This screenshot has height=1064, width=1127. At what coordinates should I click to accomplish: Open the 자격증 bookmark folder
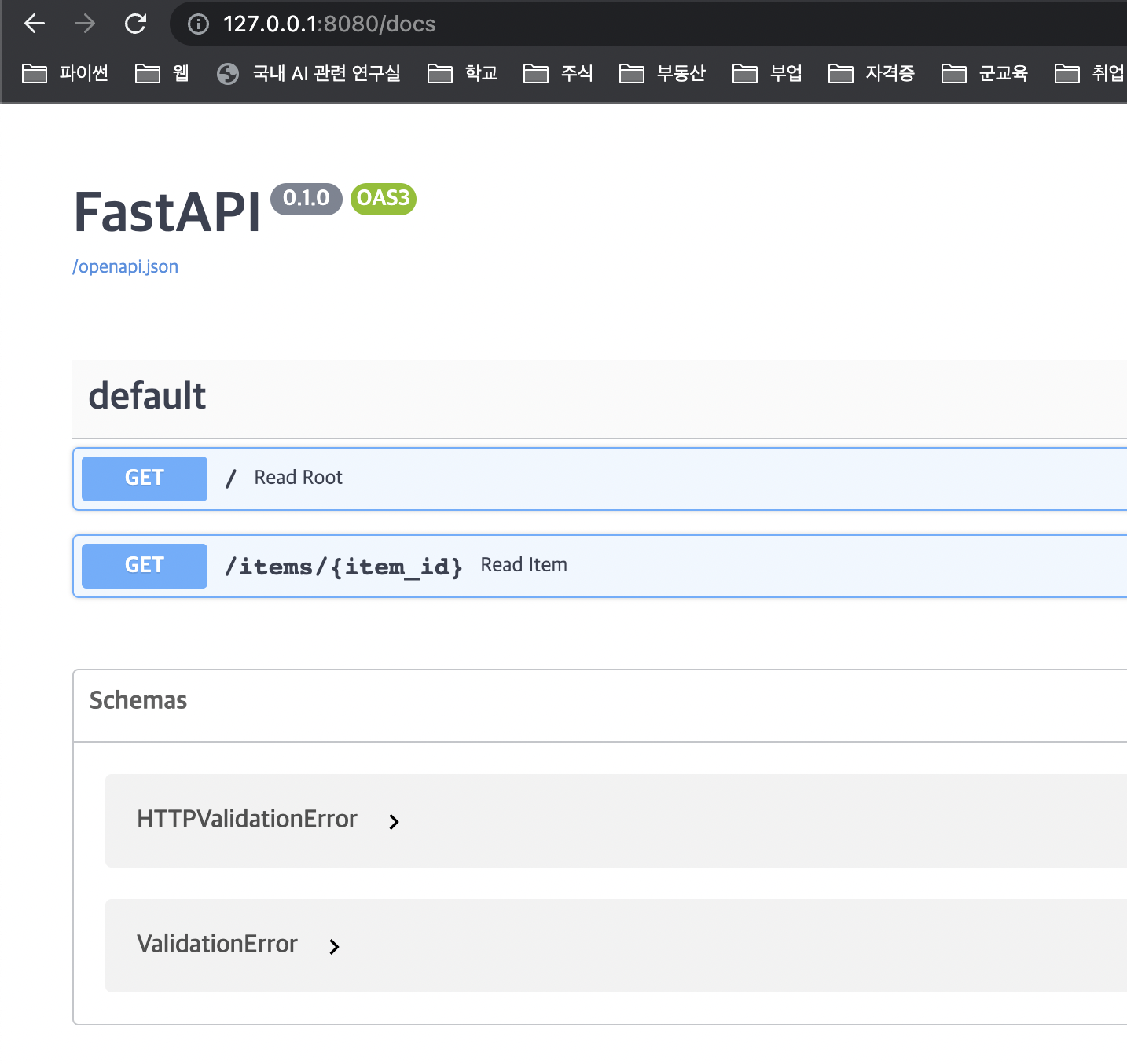(x=872, y=73)
